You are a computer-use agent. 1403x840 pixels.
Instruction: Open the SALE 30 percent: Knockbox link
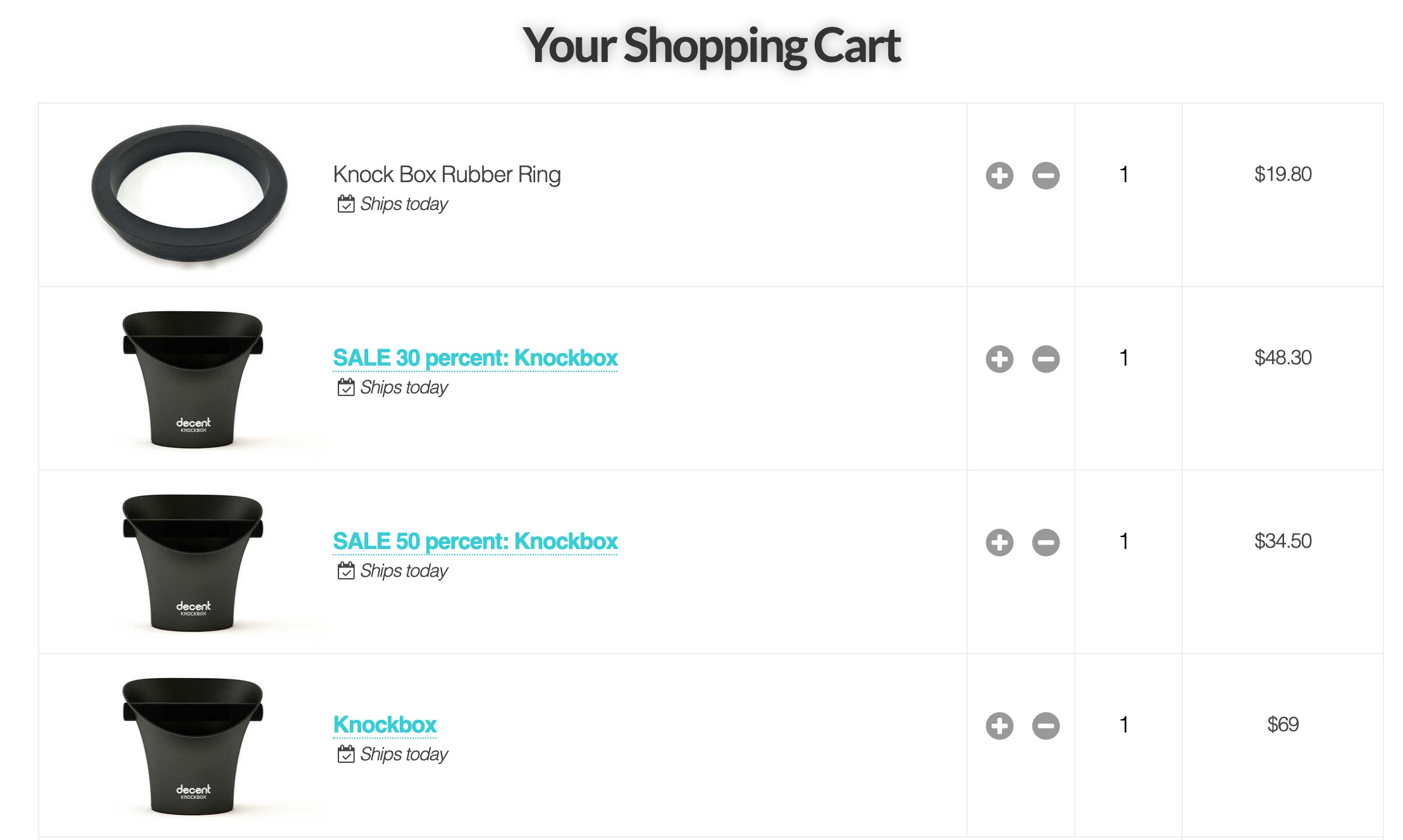coord(475,358)
